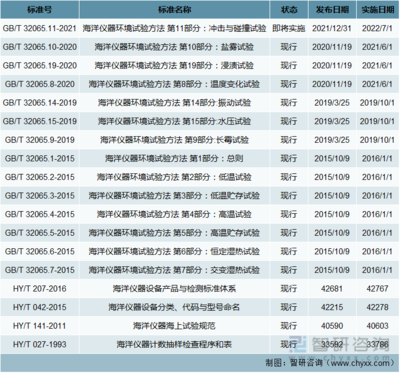Click the name ending 第5部分：高温贮存试验

pyautogui.click(x=174, y=233)
